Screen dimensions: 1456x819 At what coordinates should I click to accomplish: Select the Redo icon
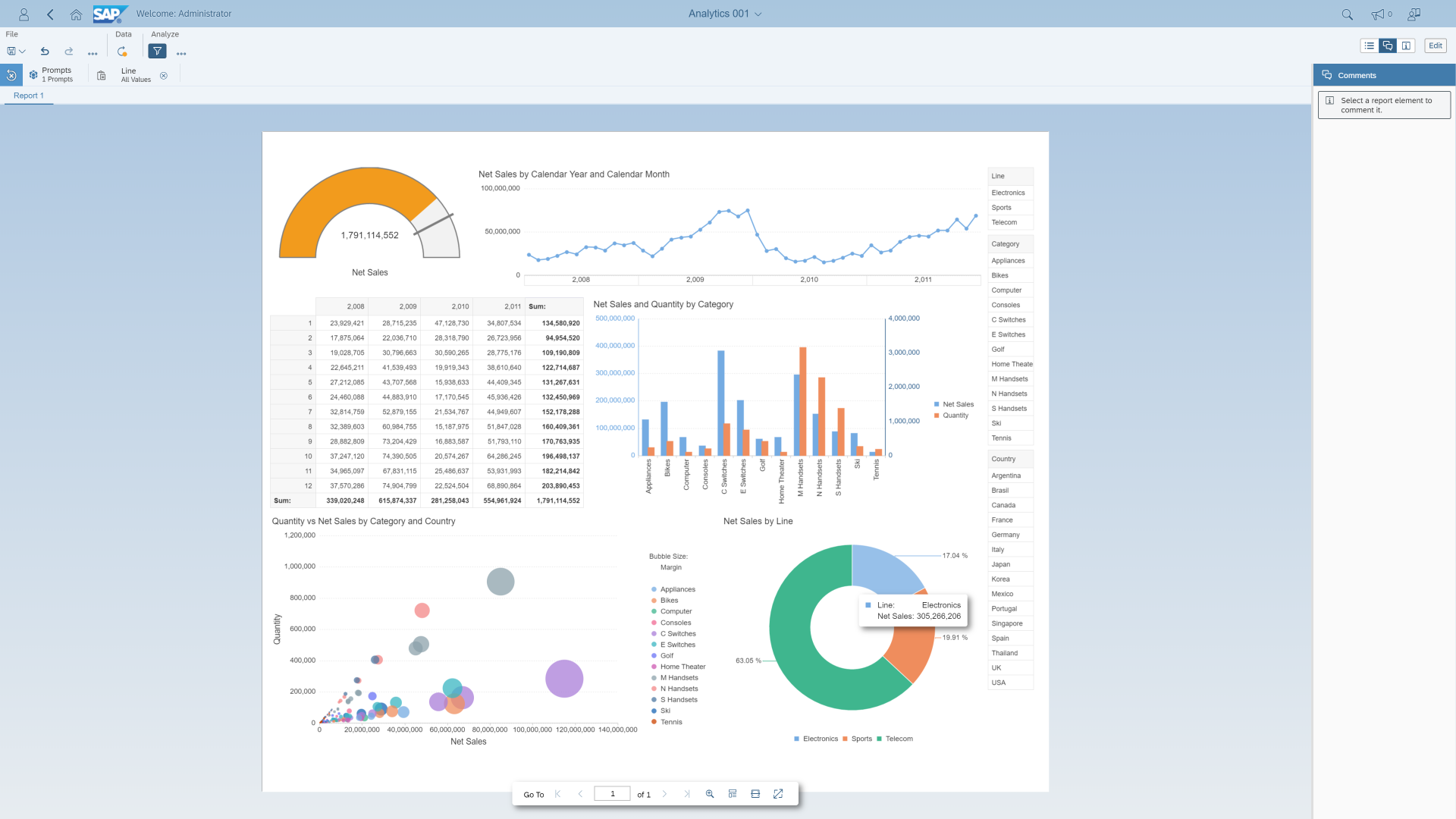68,52
